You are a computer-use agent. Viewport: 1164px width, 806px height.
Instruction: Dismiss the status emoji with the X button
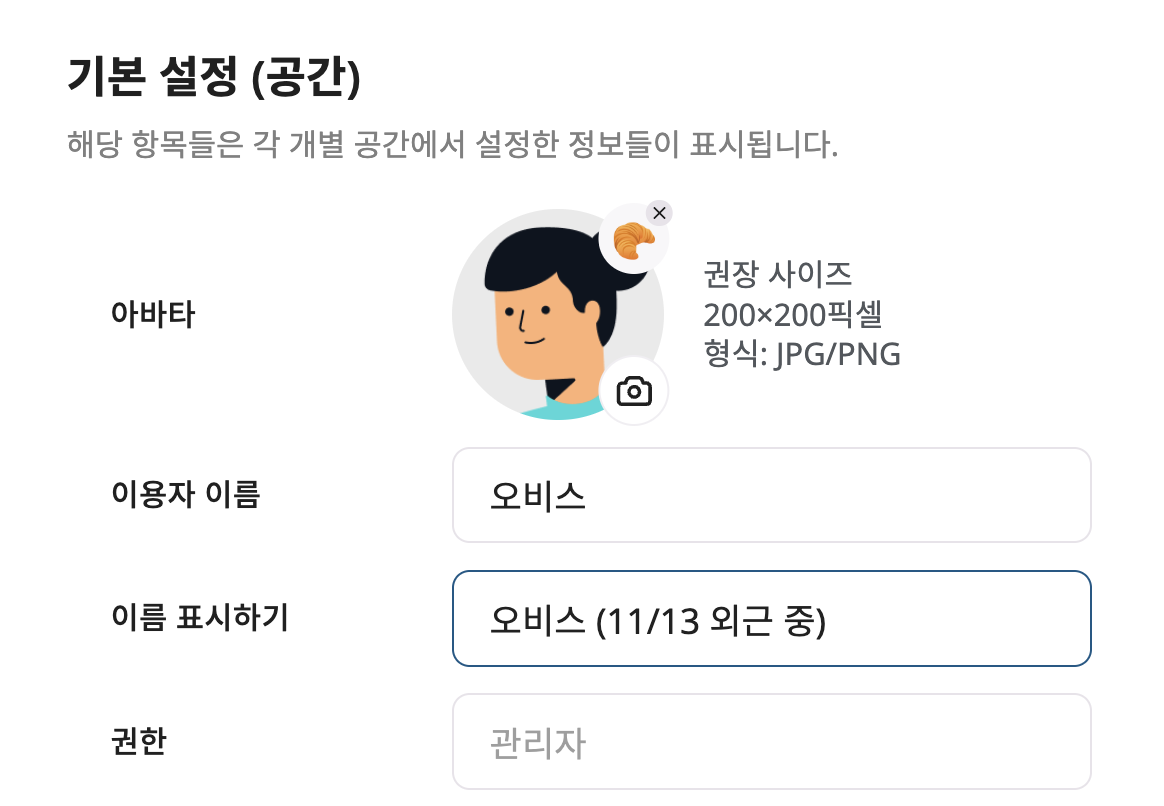[x=659, y=213]
